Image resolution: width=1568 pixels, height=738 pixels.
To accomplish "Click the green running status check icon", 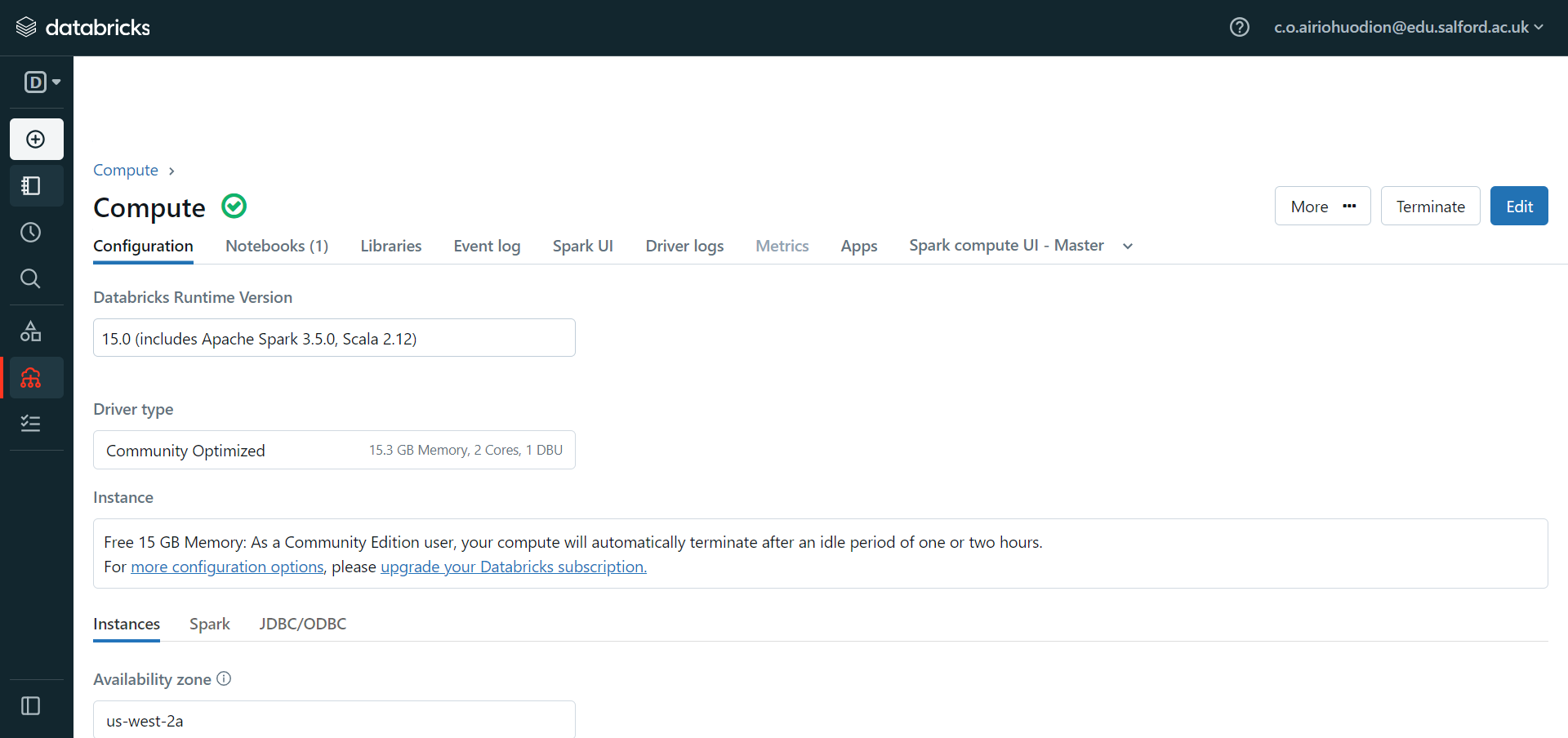I will coord(234,206).
